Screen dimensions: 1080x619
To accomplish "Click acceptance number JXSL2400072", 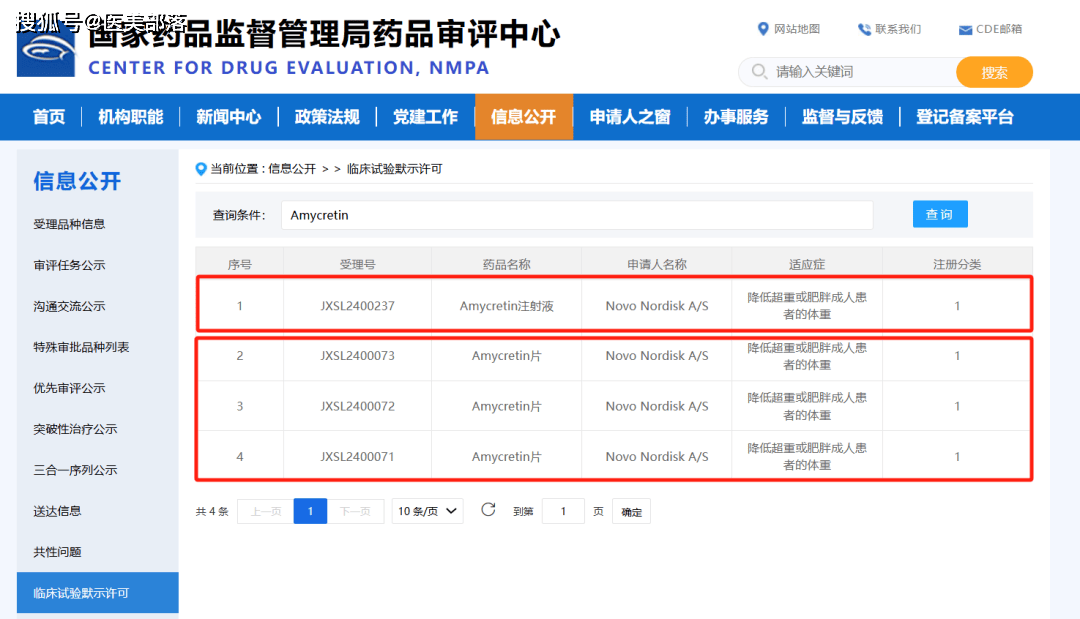I will click(x=357, y=406).
